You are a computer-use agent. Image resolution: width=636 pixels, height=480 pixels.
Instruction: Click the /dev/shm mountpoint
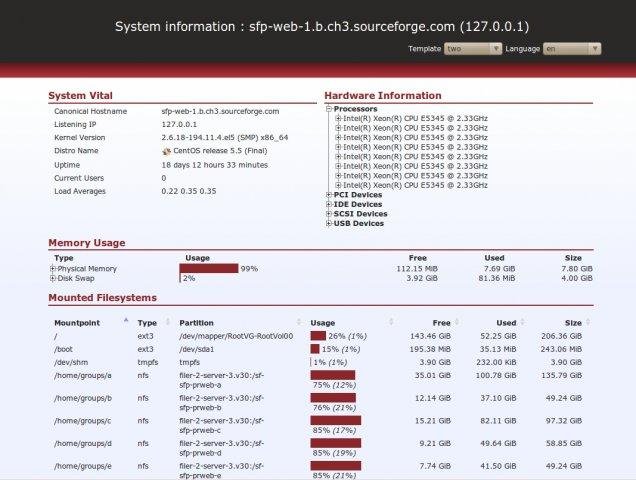point(71,362)
